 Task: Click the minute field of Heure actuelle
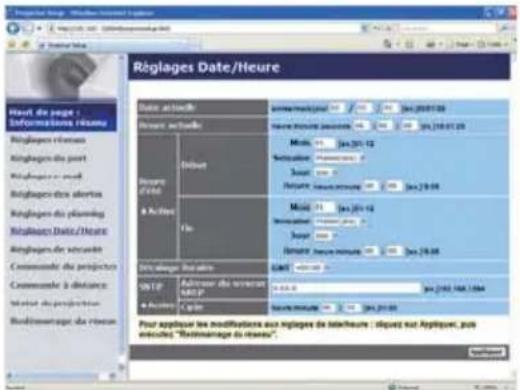tap(385, 126)
